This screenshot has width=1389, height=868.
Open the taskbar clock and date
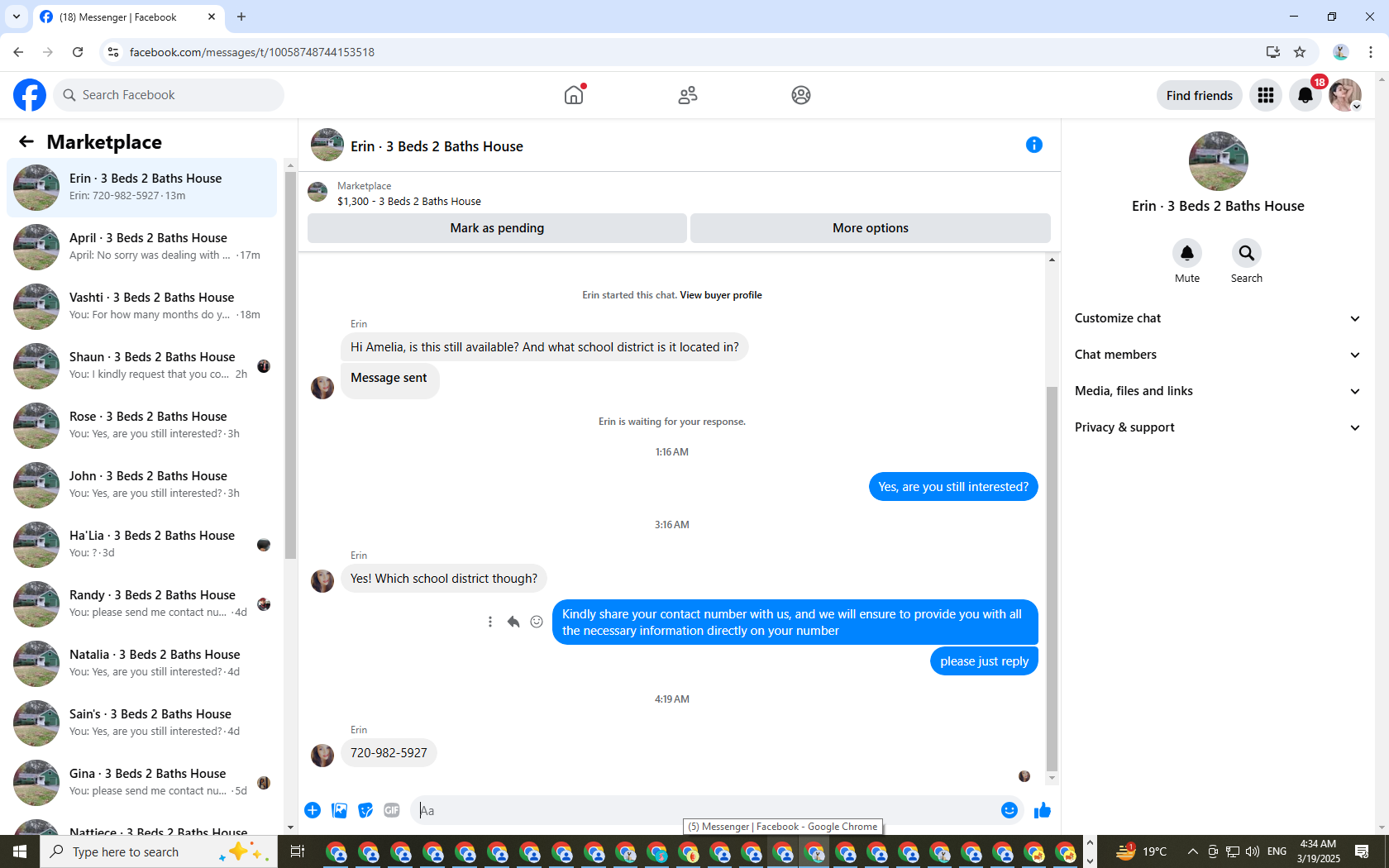[1318, 851]
